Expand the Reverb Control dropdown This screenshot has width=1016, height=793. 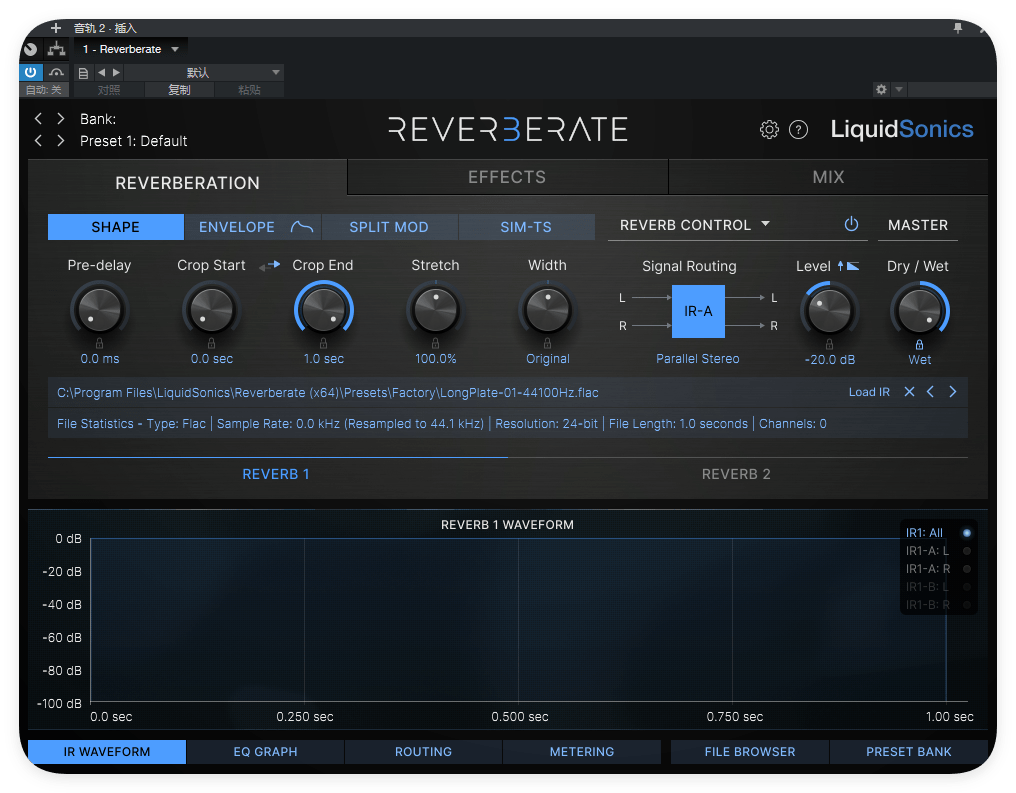[x=765, y=224]
